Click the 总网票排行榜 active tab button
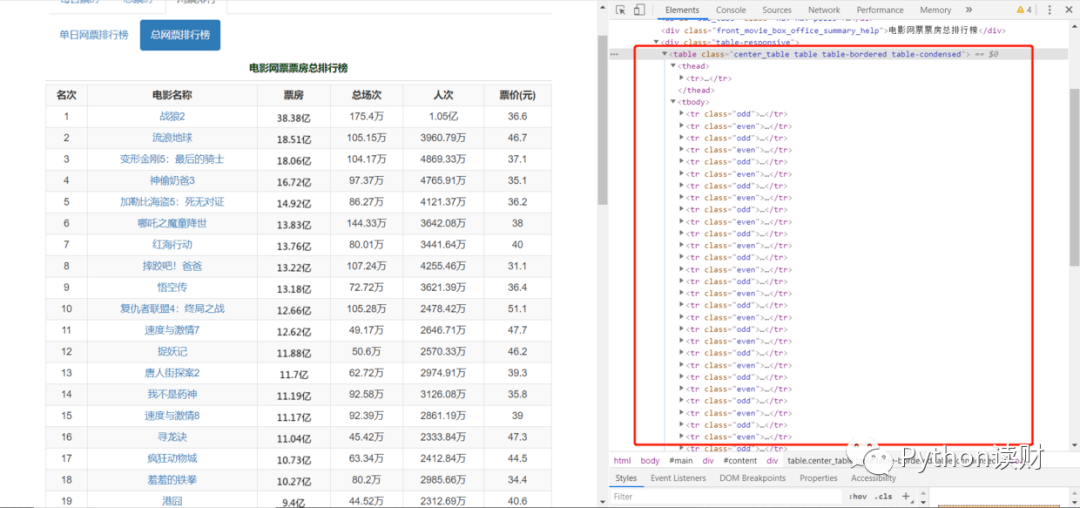1080x508 pixels. [180, 34]
